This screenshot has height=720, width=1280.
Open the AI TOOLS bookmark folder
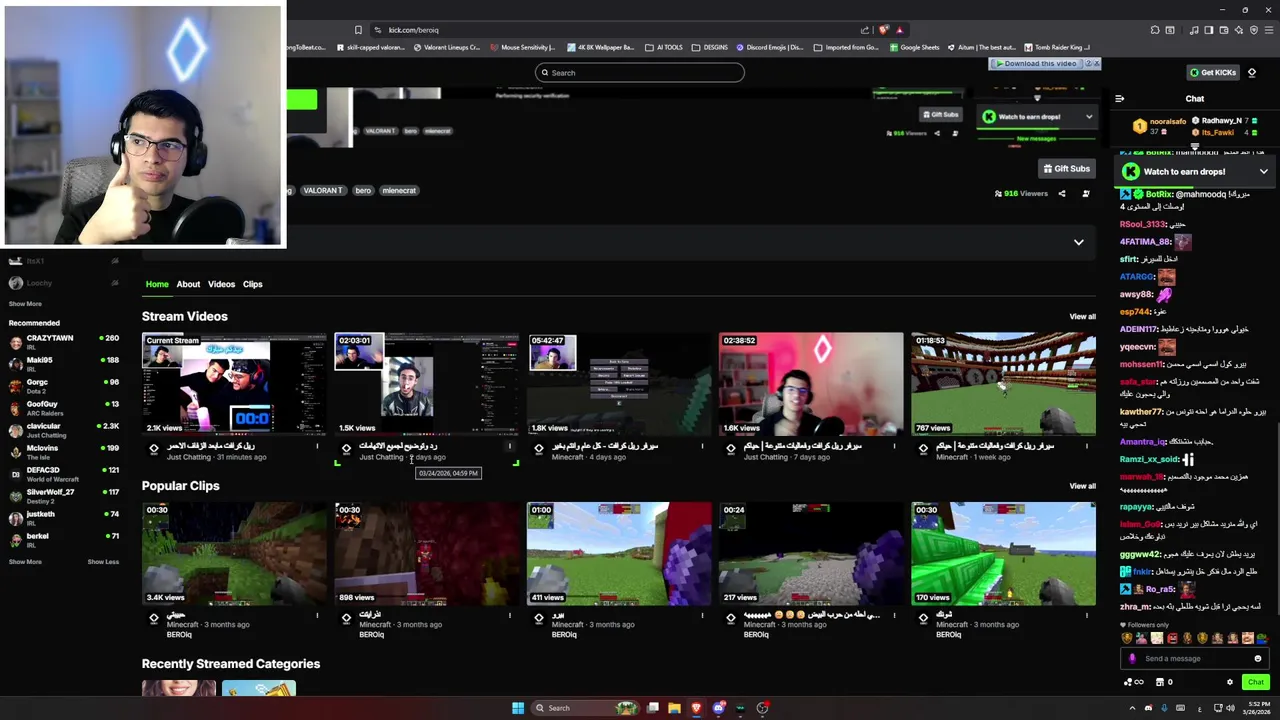(664, 47)
